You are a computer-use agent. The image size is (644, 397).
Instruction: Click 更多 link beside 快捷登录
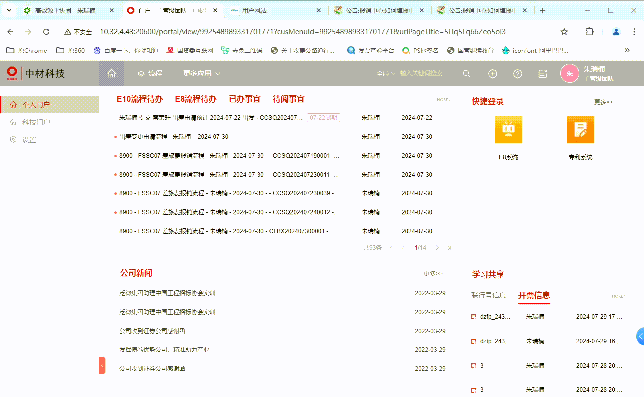(x=603, y=102)
